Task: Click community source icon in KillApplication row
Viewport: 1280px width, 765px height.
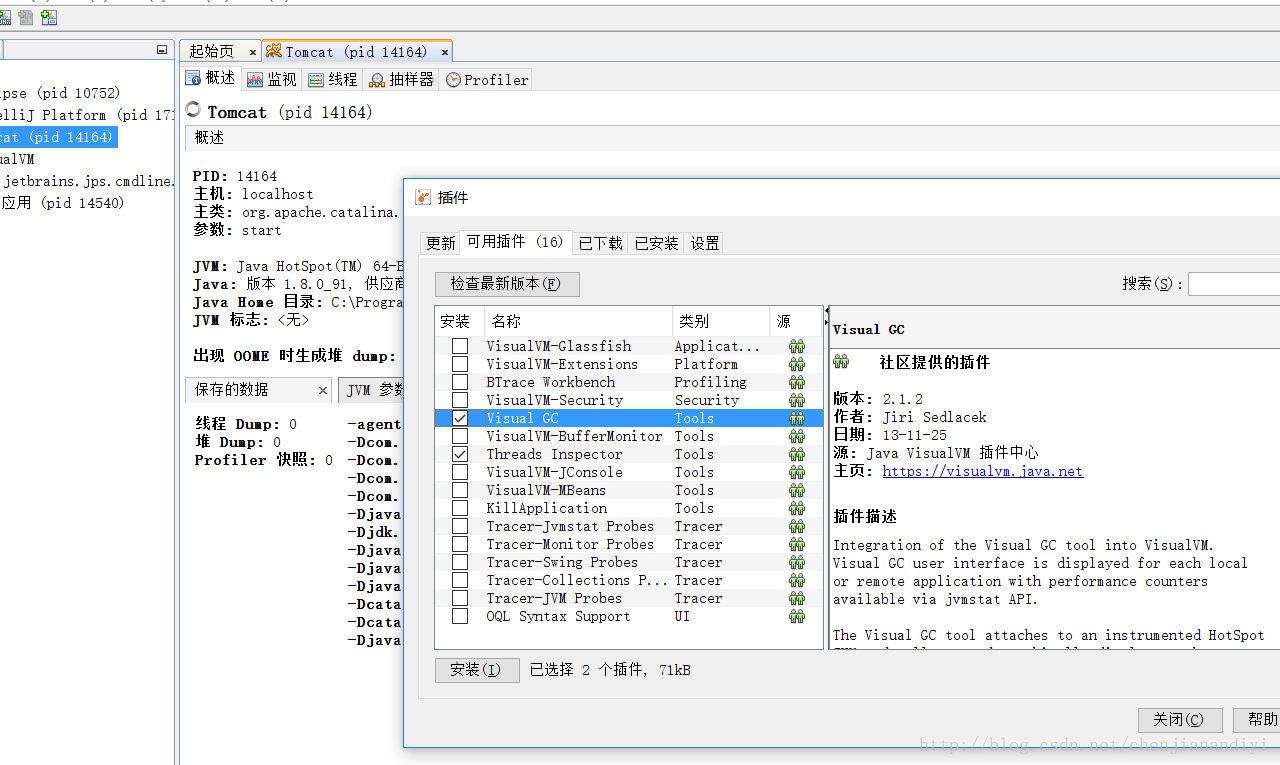Action: (796, 508)
